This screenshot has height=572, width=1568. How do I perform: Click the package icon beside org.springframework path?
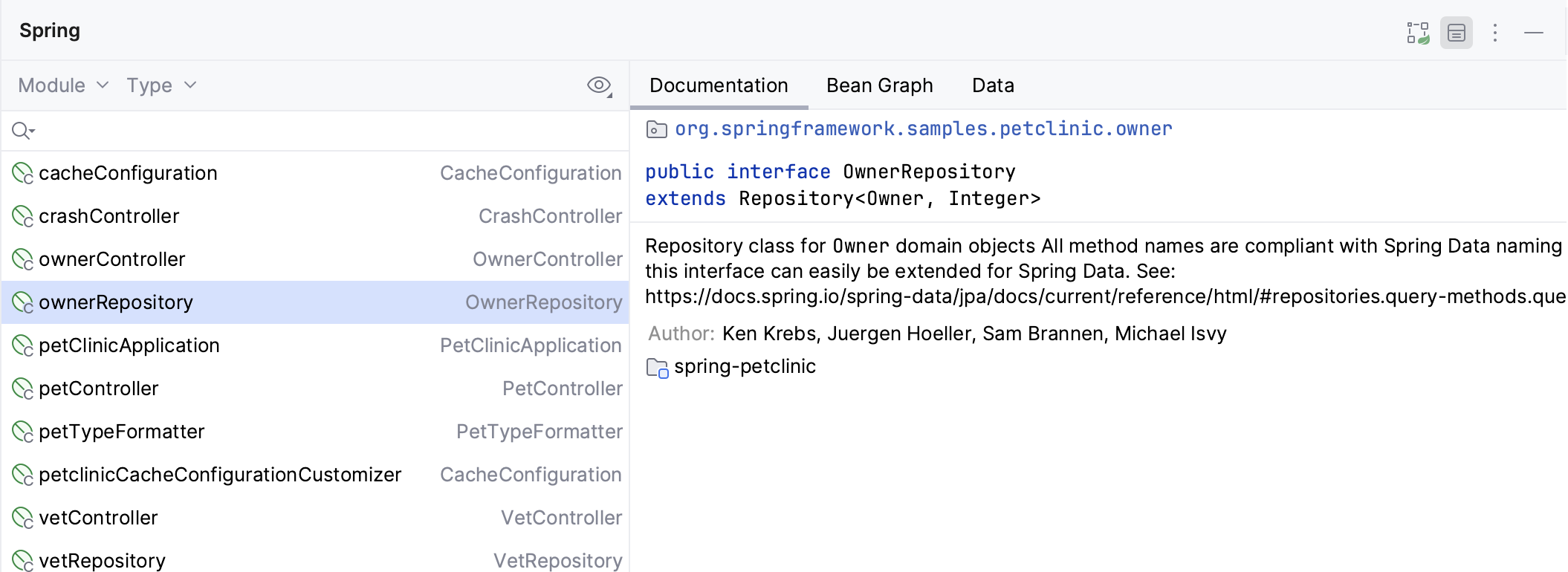coord(656,130)
